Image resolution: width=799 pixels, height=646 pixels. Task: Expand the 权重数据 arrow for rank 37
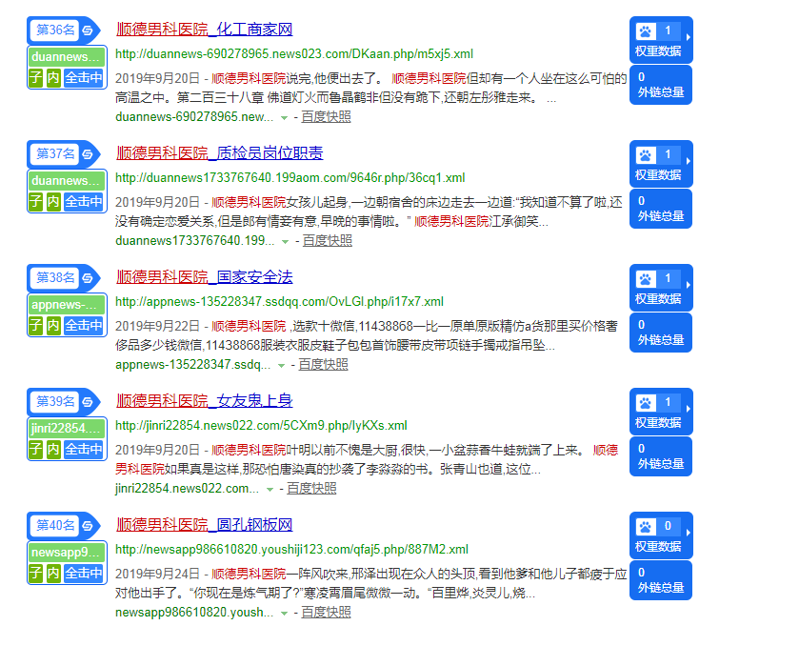688,161
